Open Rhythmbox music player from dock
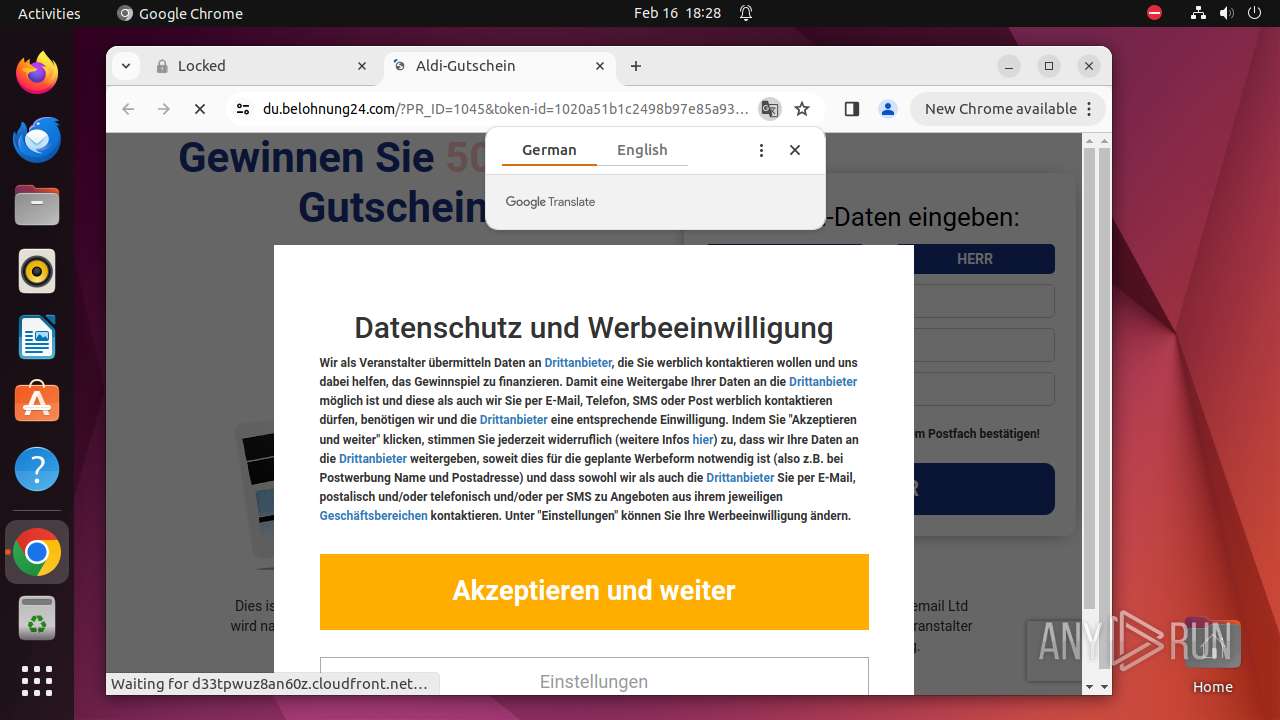This screenshot has height=720, width=1280. pos(37,271)
